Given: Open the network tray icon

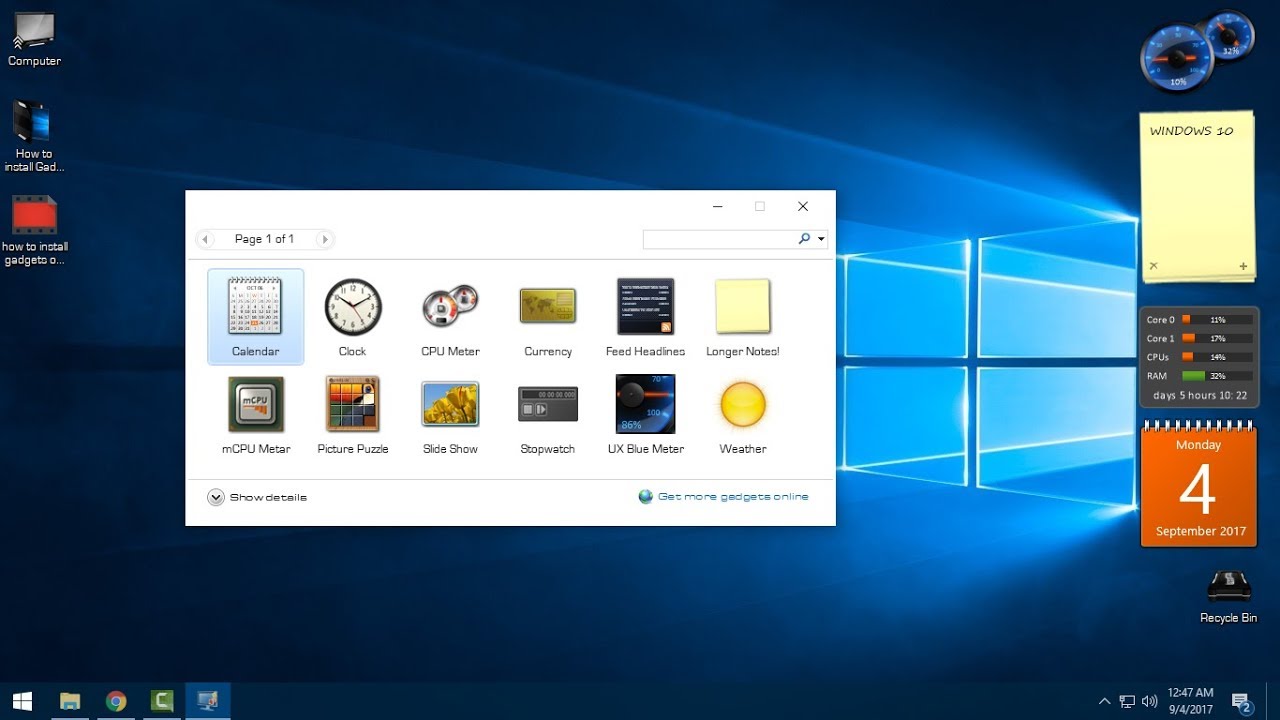Looking at the screenshot, I should tap(1127, 701).
